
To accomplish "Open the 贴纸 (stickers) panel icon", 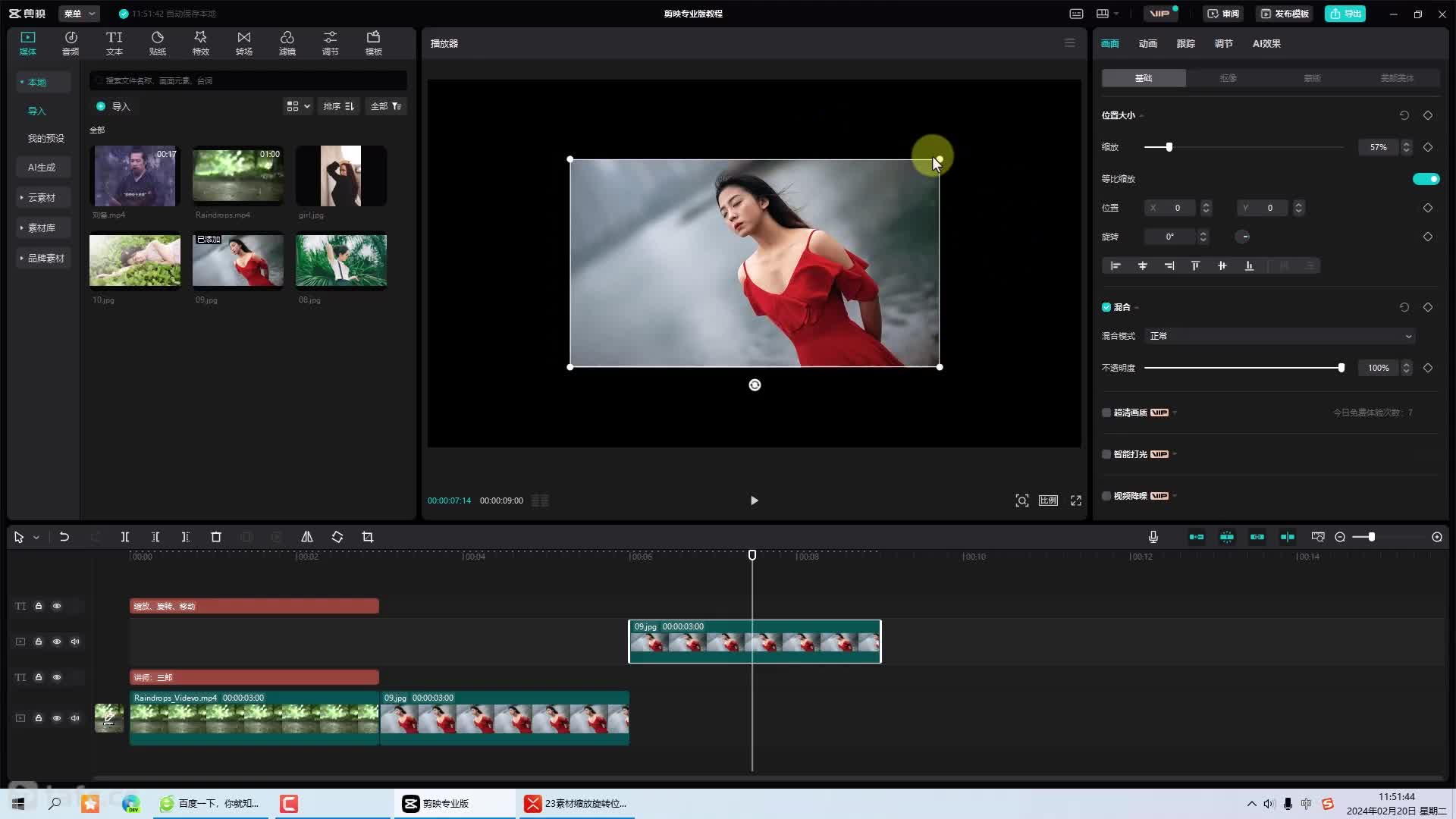I will coord(157,43).
